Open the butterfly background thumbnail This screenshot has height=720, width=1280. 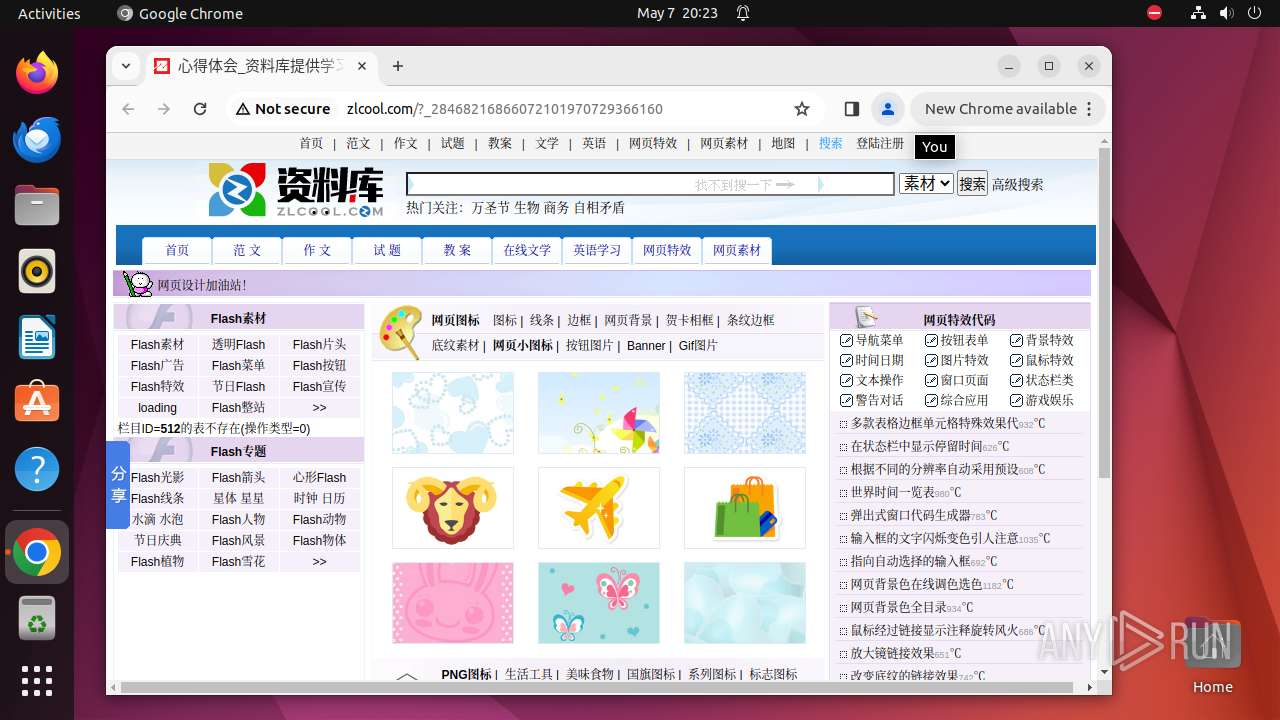coord(599,603)
